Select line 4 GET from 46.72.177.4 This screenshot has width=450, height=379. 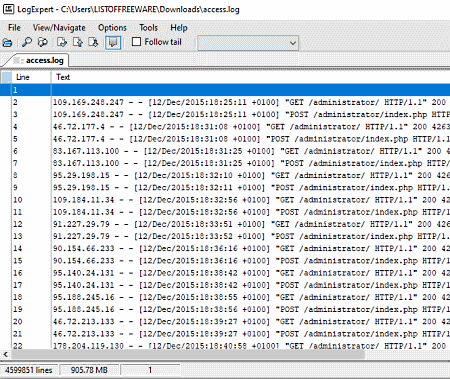225,127
